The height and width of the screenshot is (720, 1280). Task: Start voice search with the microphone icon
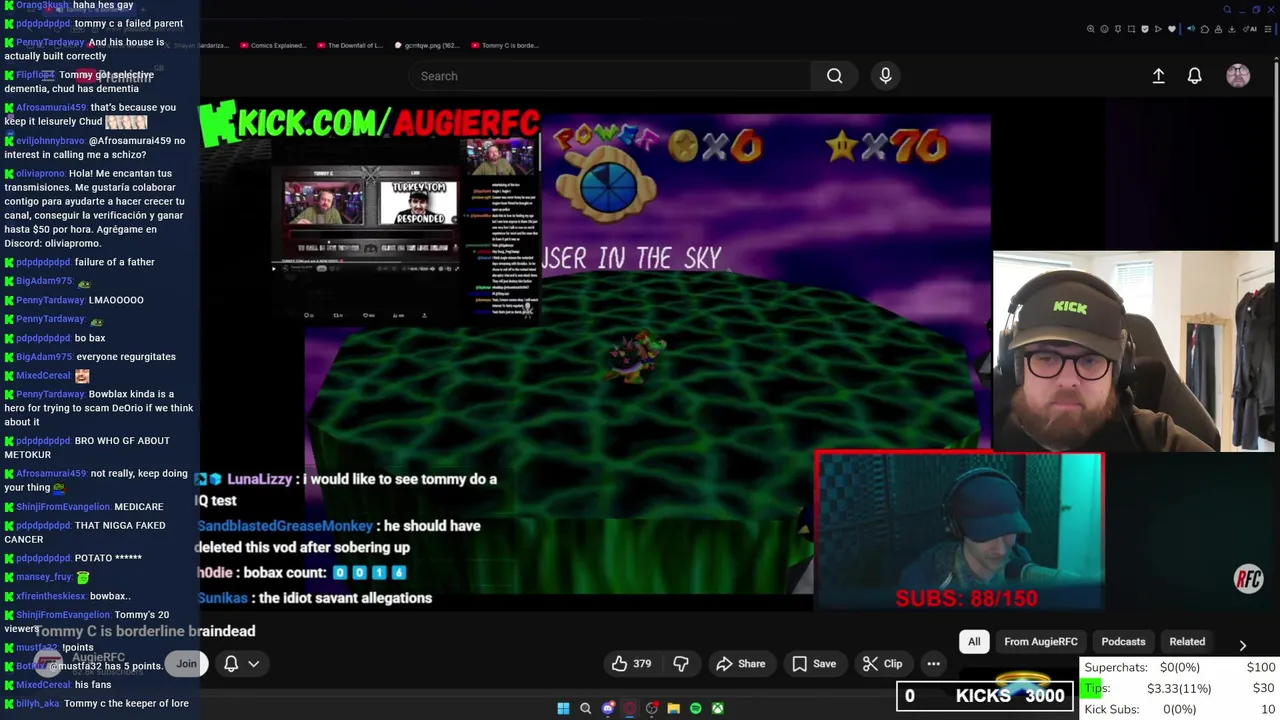pyautogui.click(x=885, y=76)
